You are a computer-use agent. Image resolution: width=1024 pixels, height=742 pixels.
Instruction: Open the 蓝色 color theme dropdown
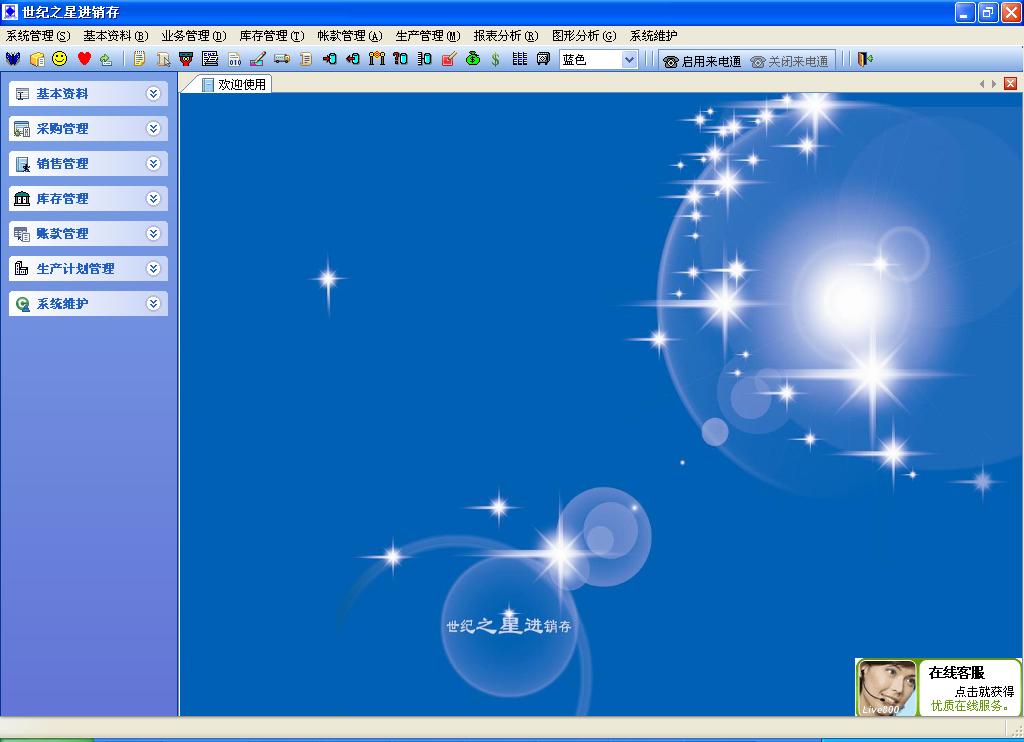point(629,60)
